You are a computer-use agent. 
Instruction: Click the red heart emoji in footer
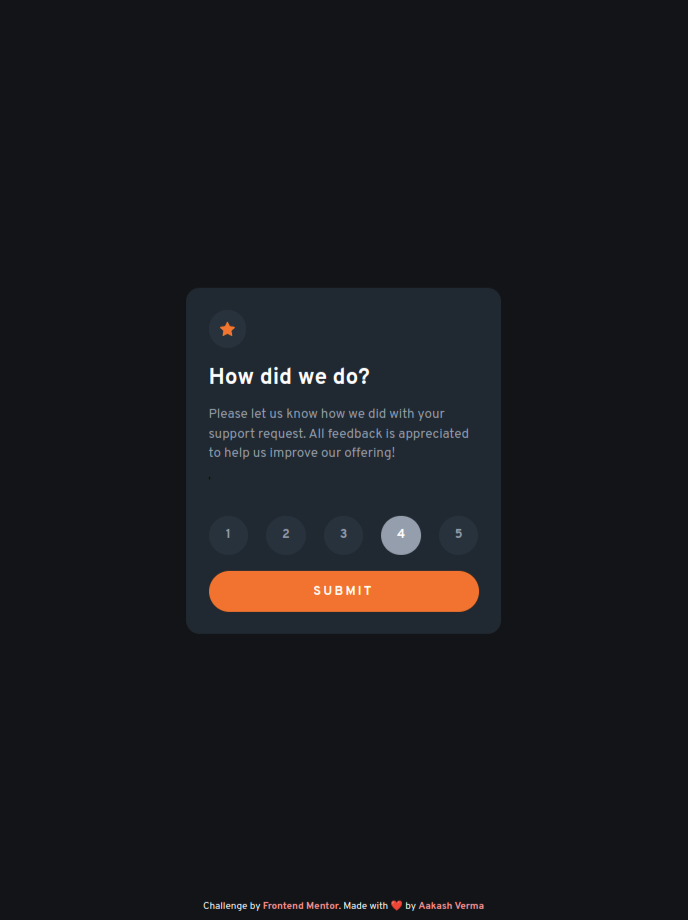click(x=396, y=905)
